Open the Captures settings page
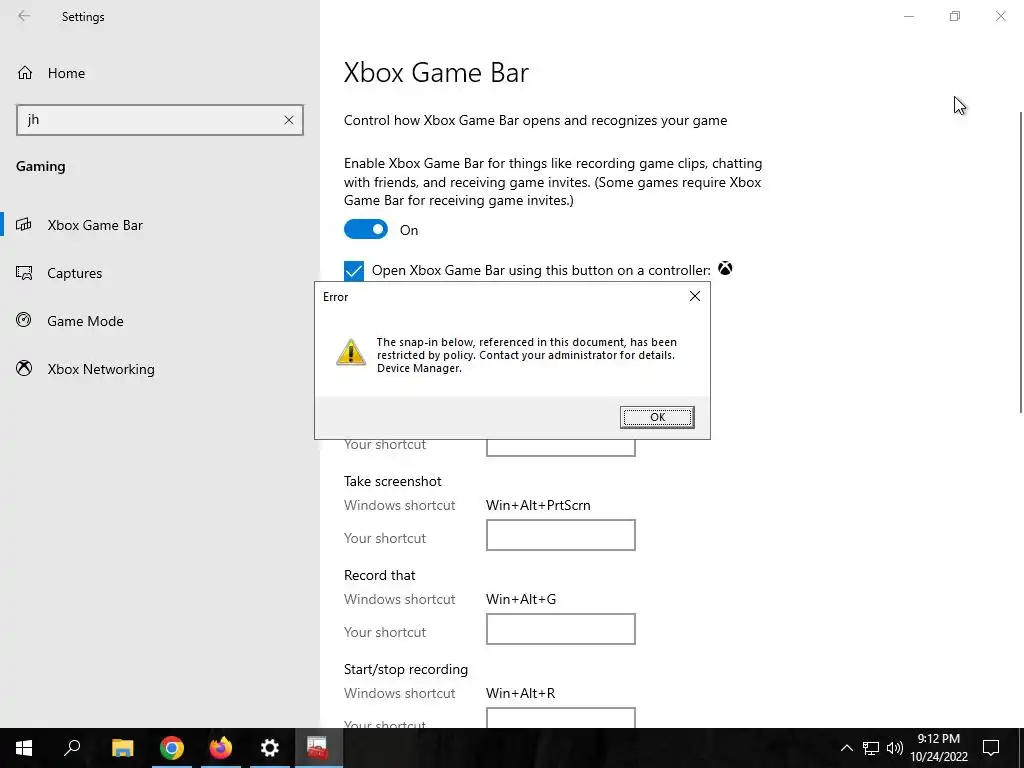Viewport: 1024px width, 768px height. [160, 273]
